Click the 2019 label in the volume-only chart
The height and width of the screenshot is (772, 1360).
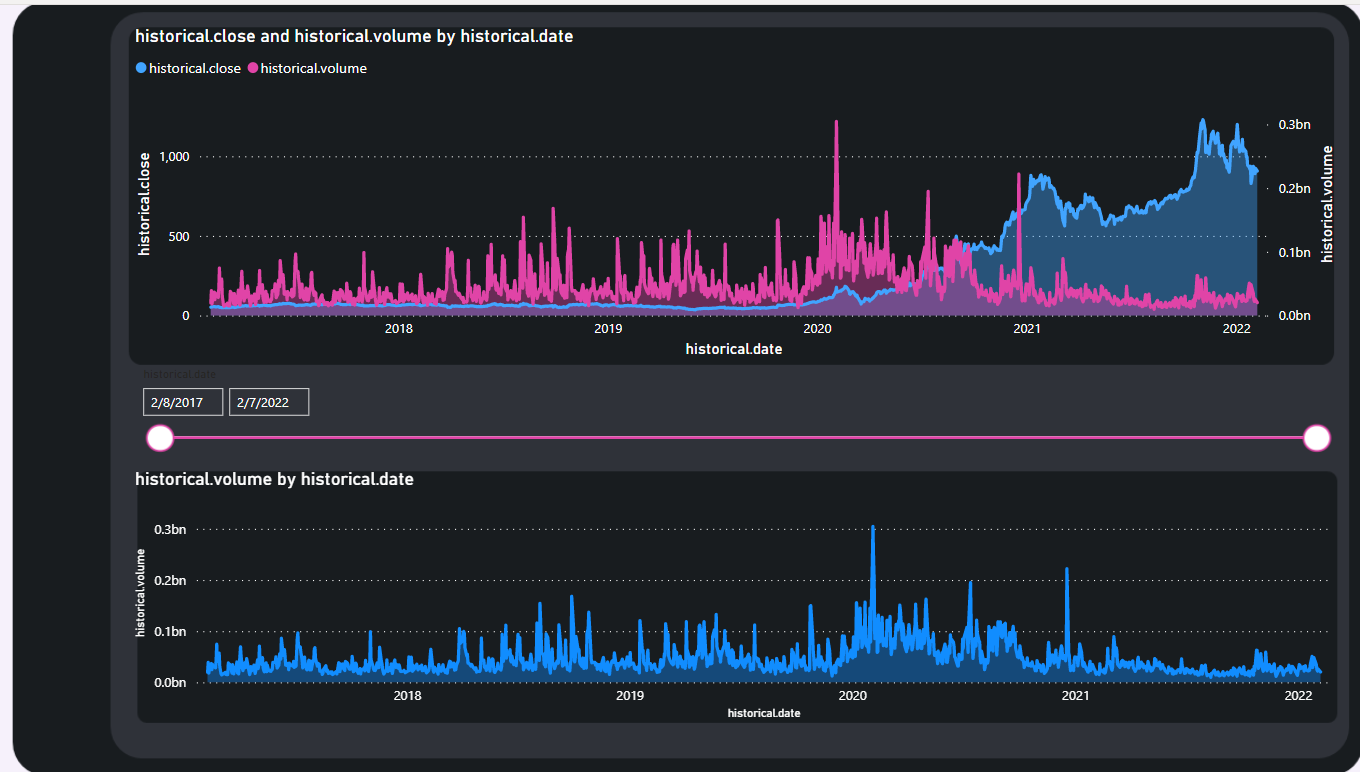(x=629, y=696)
